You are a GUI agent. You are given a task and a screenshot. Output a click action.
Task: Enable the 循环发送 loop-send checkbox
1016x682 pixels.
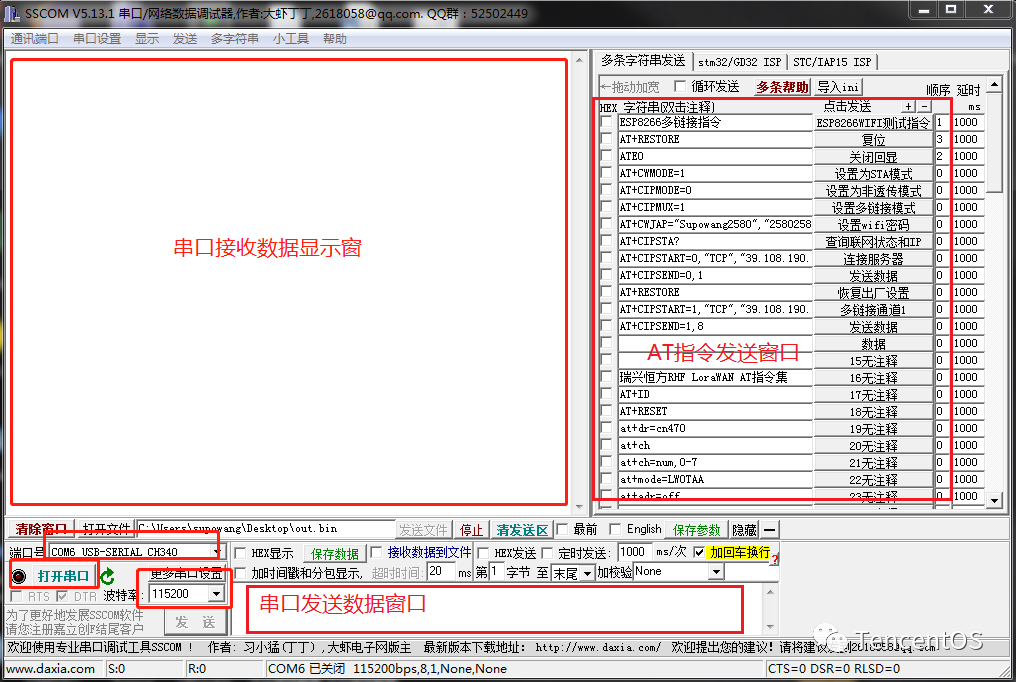[680, 84]
